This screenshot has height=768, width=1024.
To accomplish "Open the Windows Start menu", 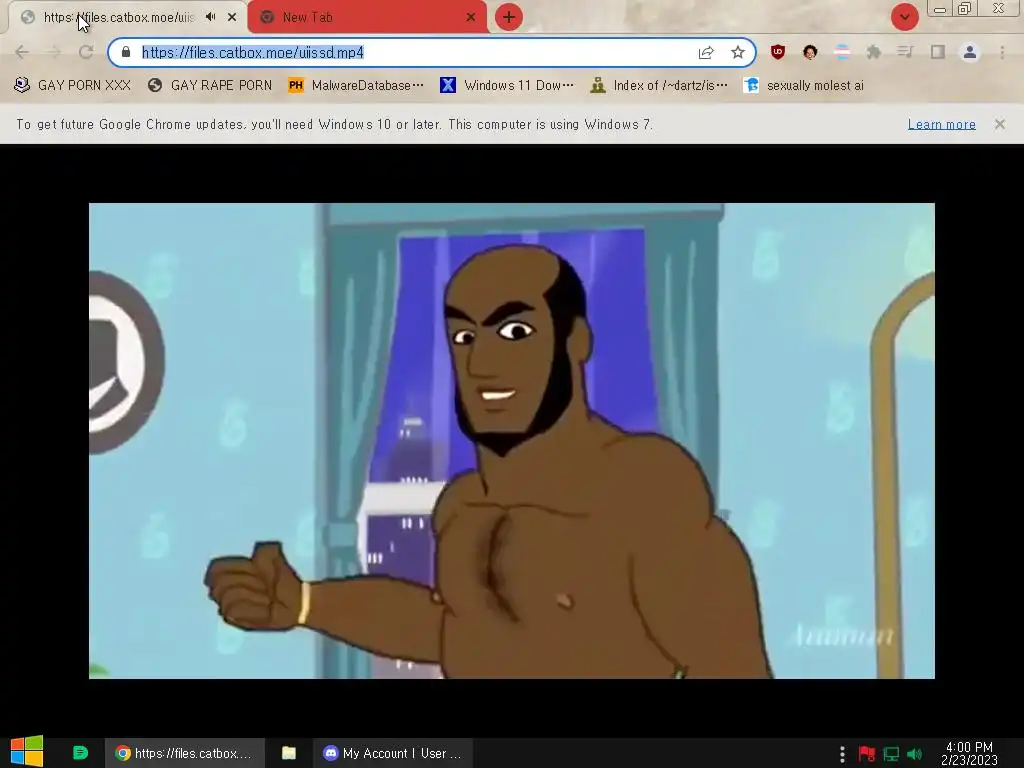I will coord(27,752).
